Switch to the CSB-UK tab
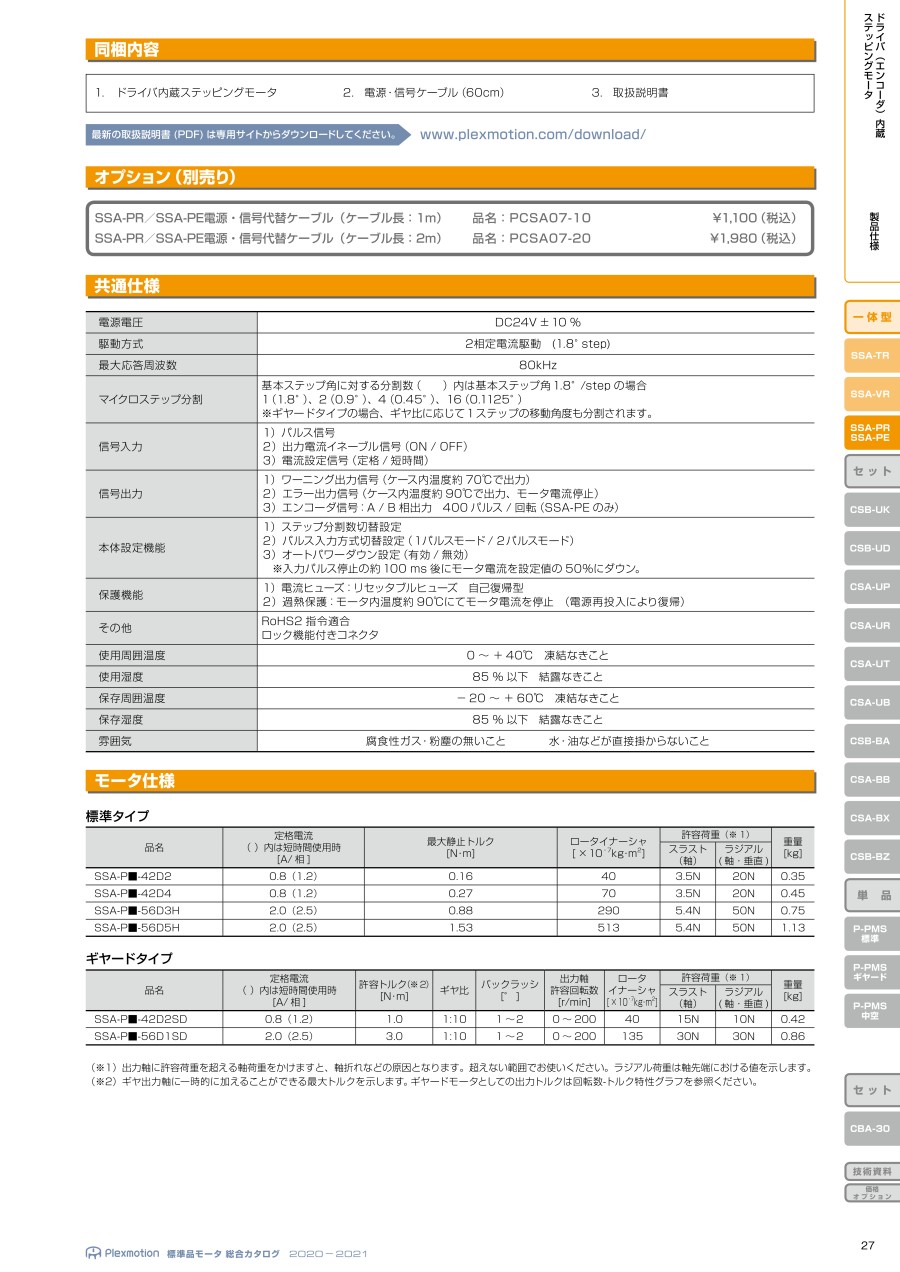This screenshot has height=1272, width=900. pos(870,510)
